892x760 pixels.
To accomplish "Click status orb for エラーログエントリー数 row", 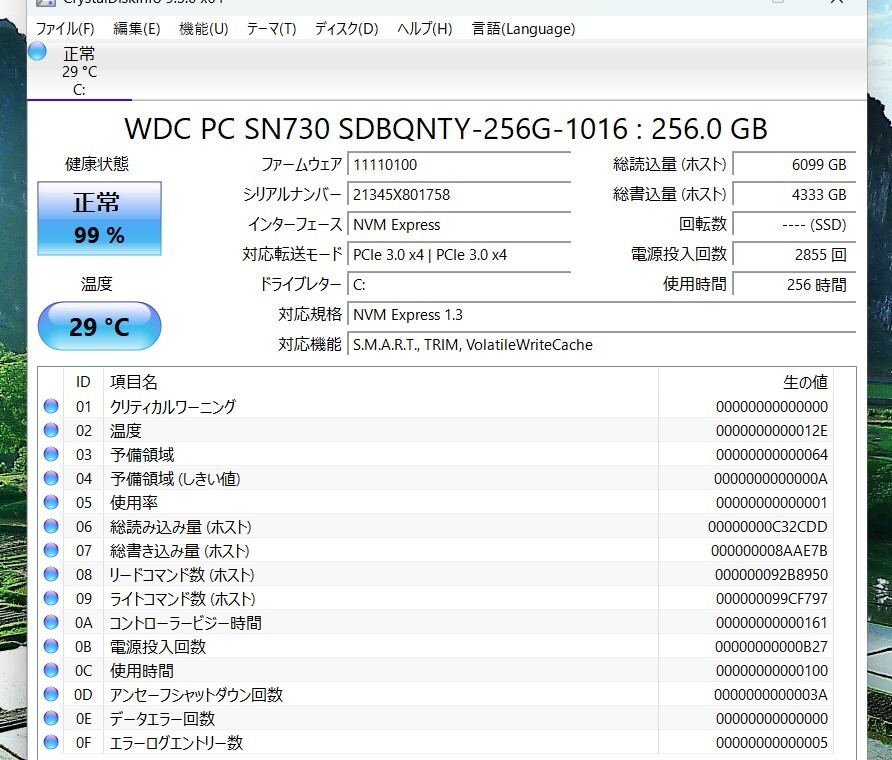I will 51,742.
